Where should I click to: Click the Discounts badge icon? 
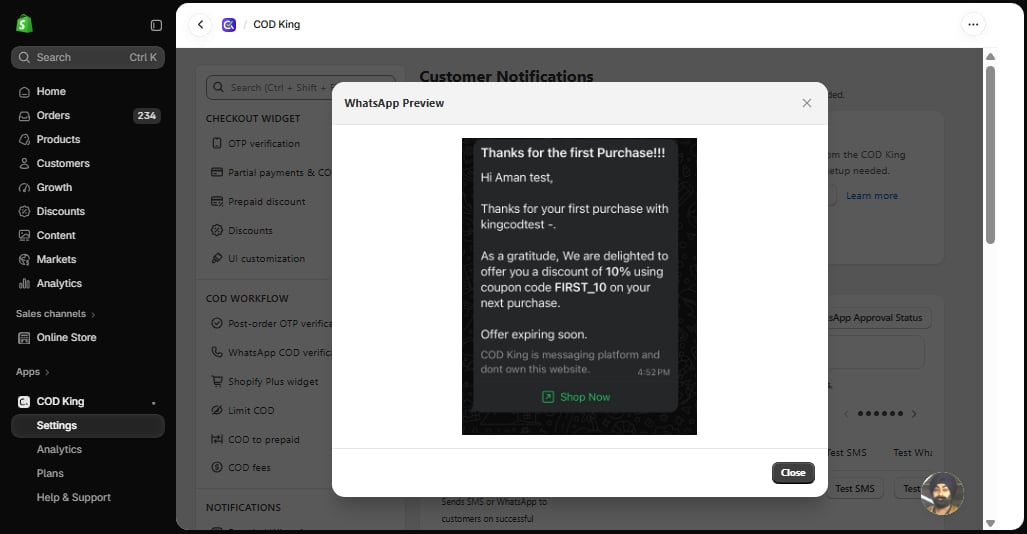tap(24, 212)
